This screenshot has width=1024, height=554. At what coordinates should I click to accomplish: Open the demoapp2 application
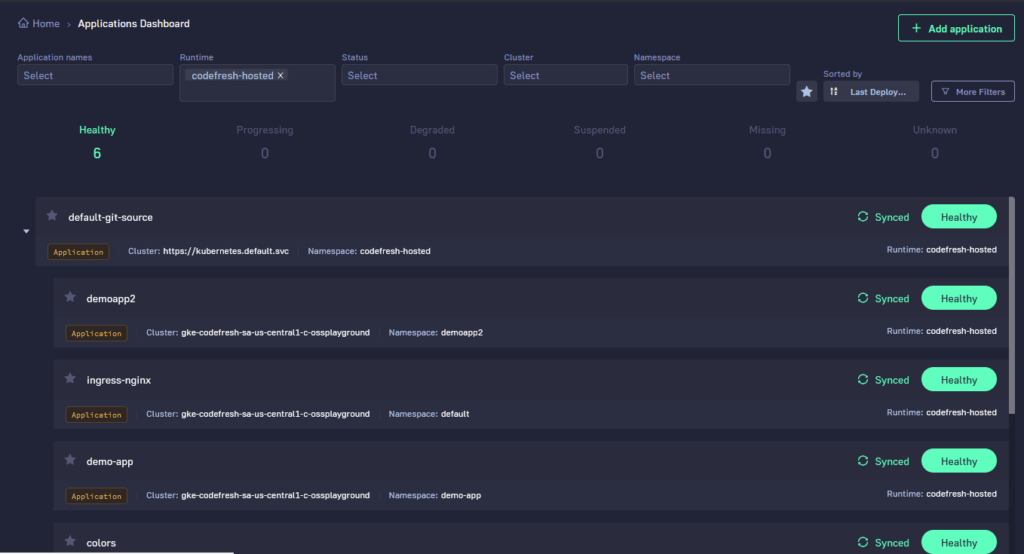tap(111, 299)
